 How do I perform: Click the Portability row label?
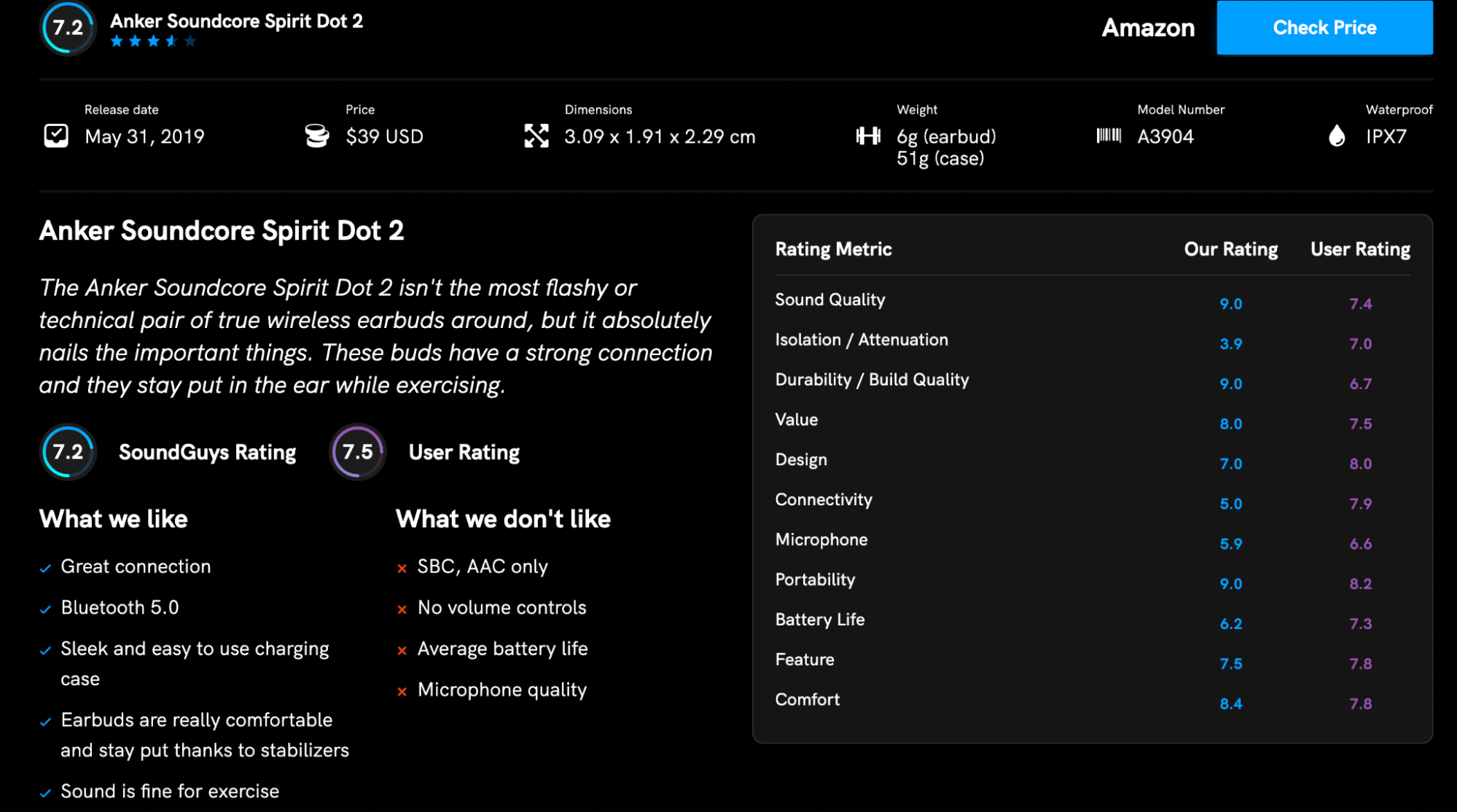815,580
